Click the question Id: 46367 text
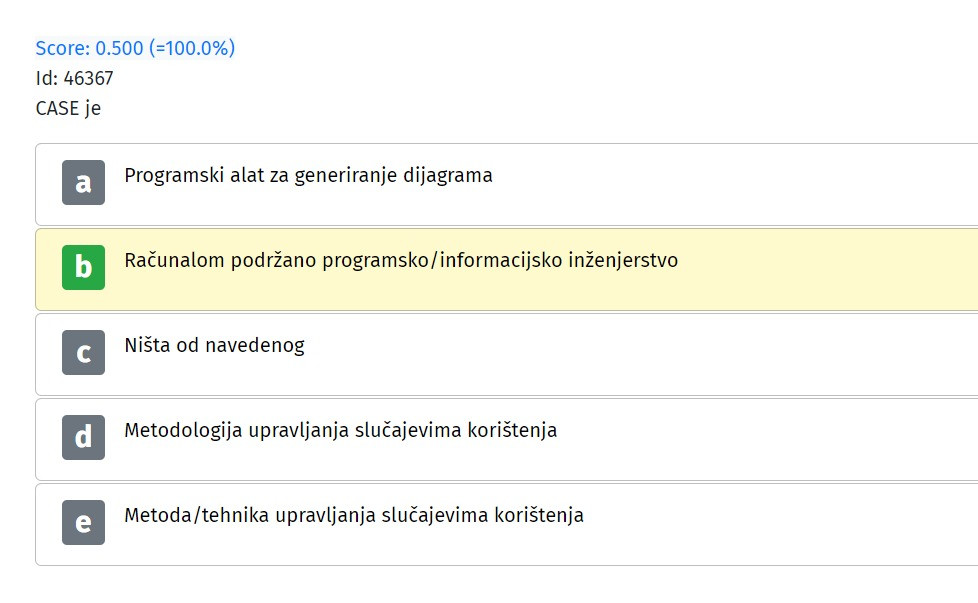This screenshot has height=603, width=978. coord(74,79)
